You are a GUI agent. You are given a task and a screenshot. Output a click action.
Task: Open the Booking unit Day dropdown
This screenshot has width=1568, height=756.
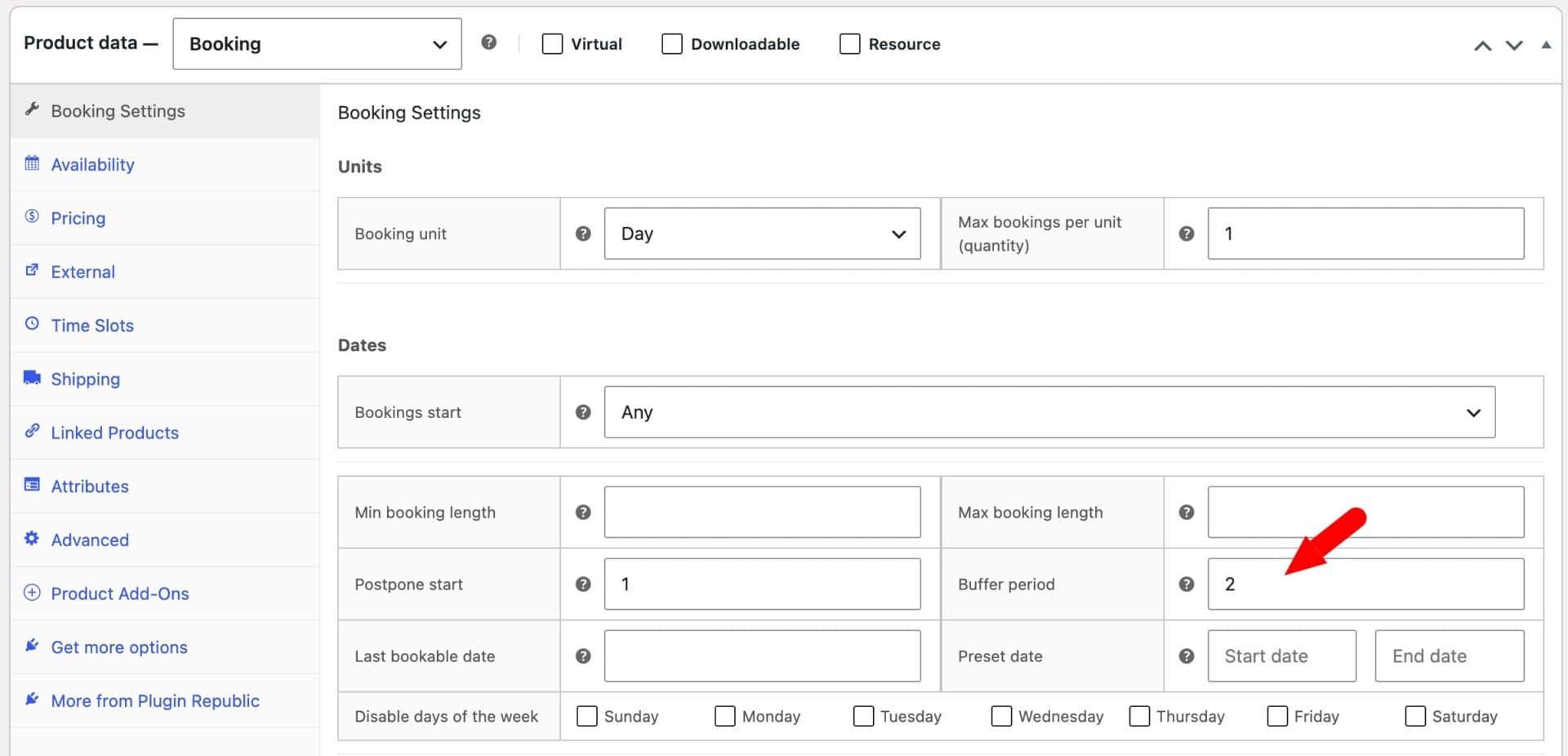click(762, 233)
